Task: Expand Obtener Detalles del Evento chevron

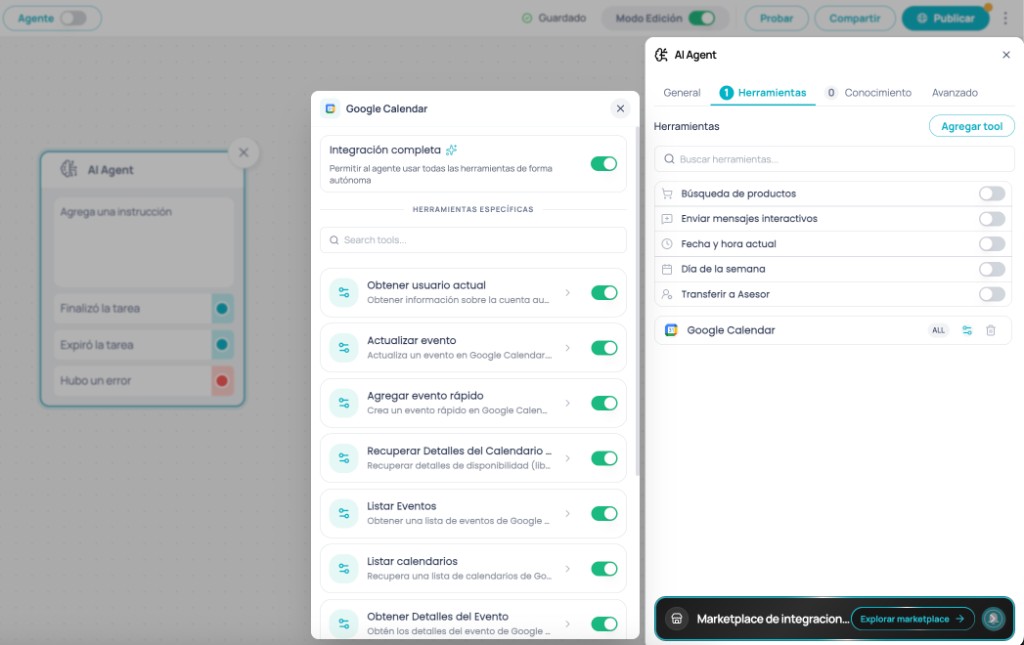Action: 568,624
